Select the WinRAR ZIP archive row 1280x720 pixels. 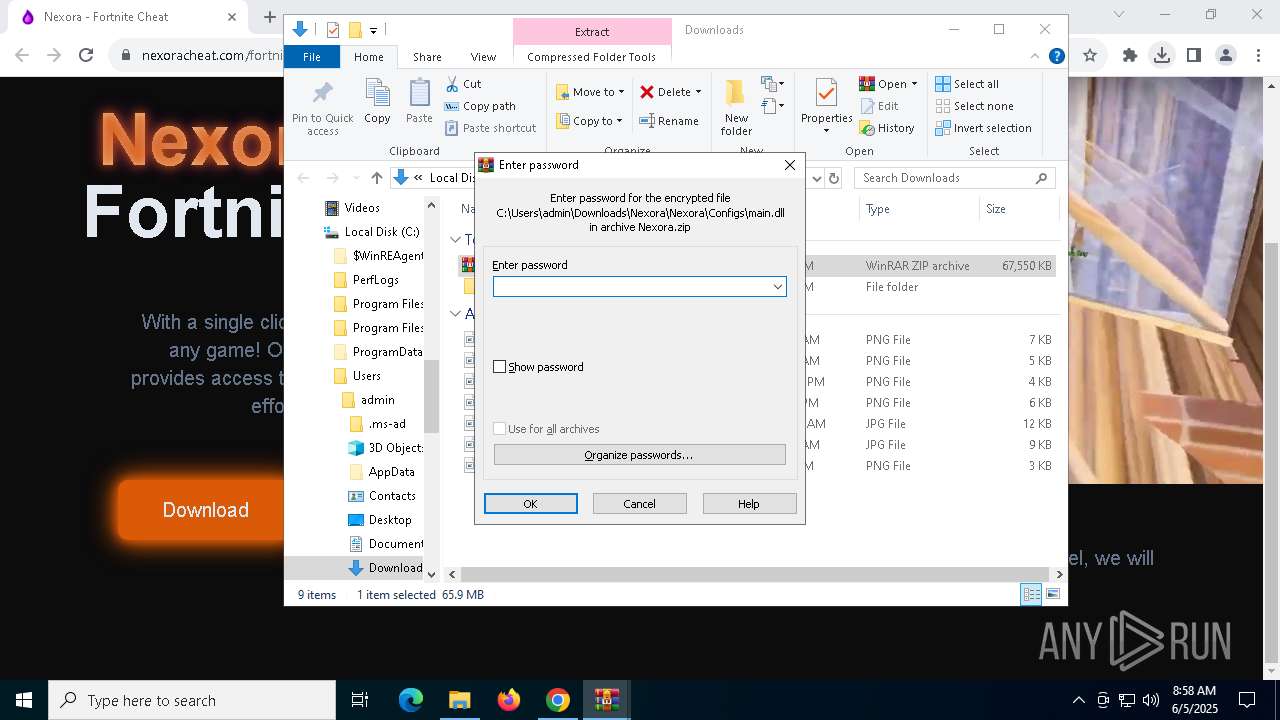point(756,266)
